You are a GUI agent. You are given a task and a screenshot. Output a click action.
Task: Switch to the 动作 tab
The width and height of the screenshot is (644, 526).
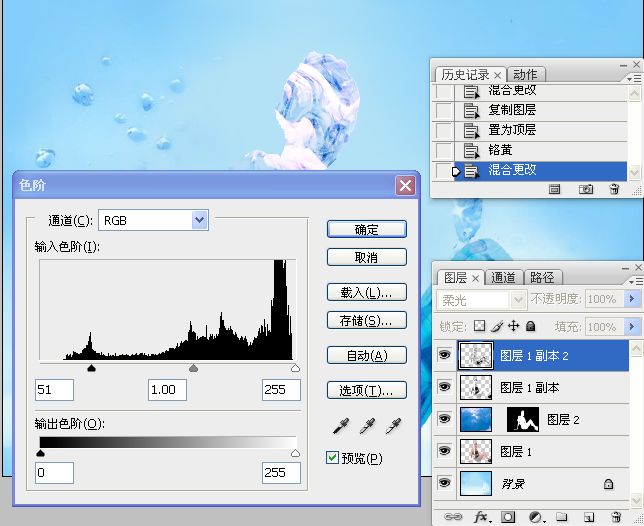pos(524,75)
